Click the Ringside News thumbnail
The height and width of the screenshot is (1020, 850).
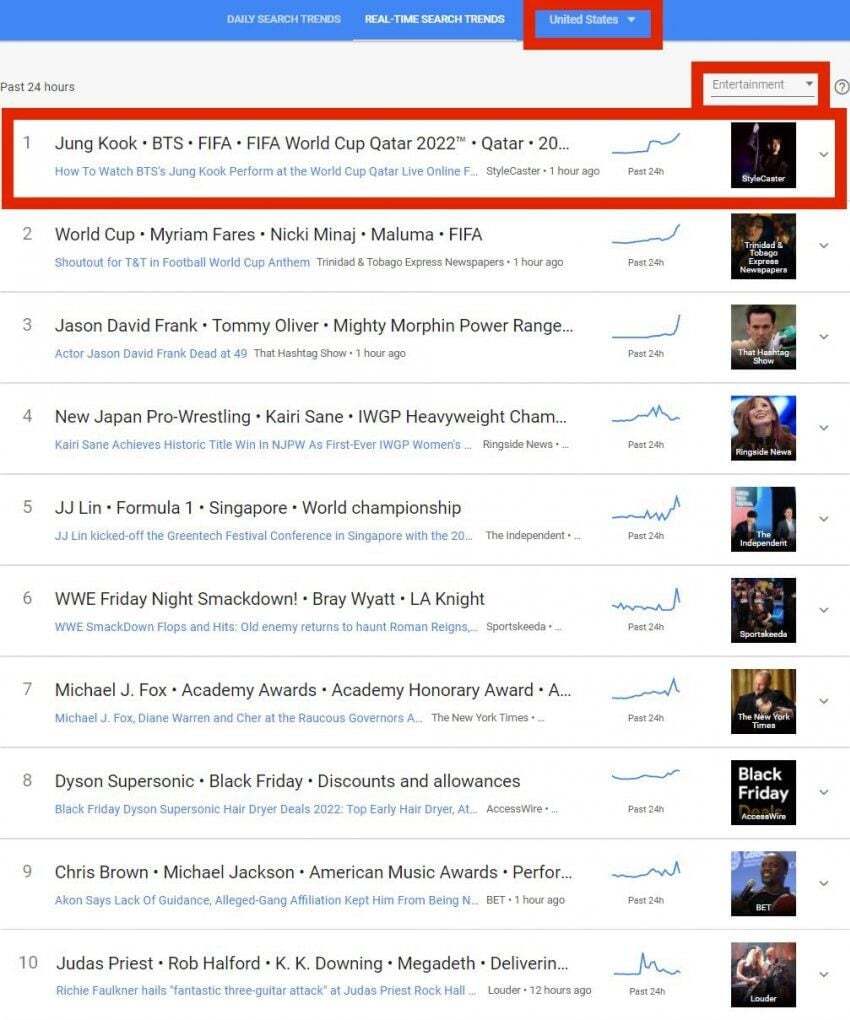point(763,428)
